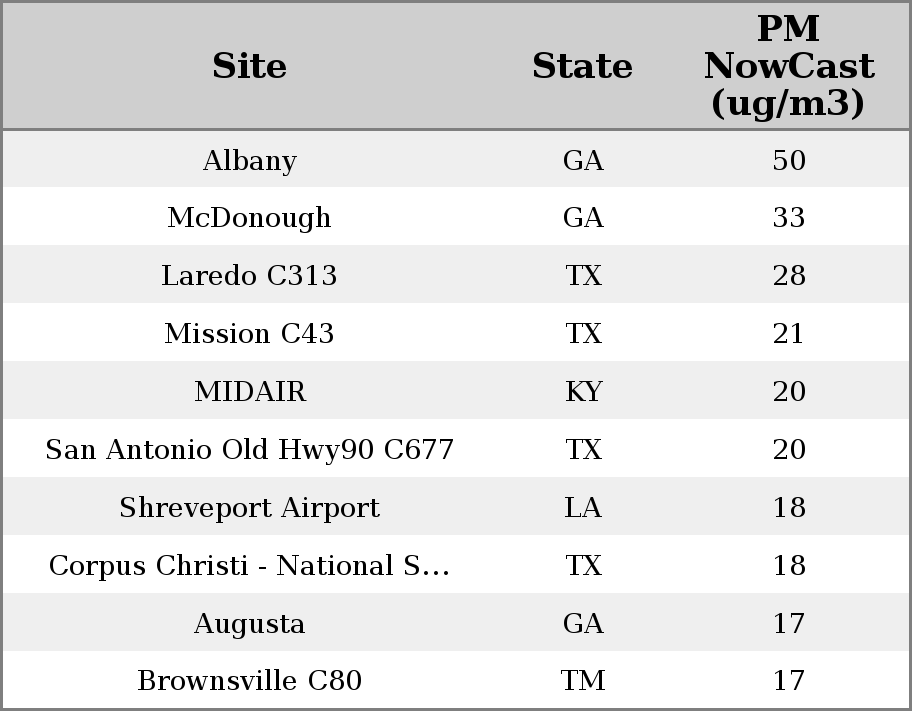Click the Augusta site entry
The width and height of the screenshot is (912, 711).
coord(249,624)
